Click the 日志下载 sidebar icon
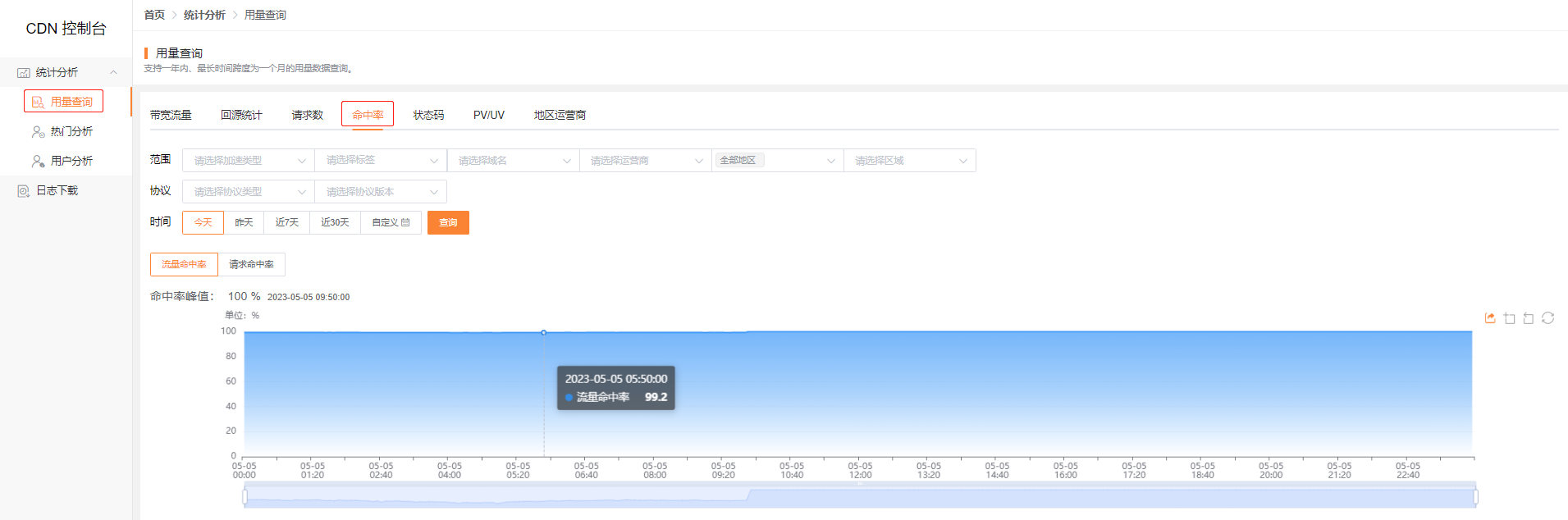 click(x=24, y=190)
